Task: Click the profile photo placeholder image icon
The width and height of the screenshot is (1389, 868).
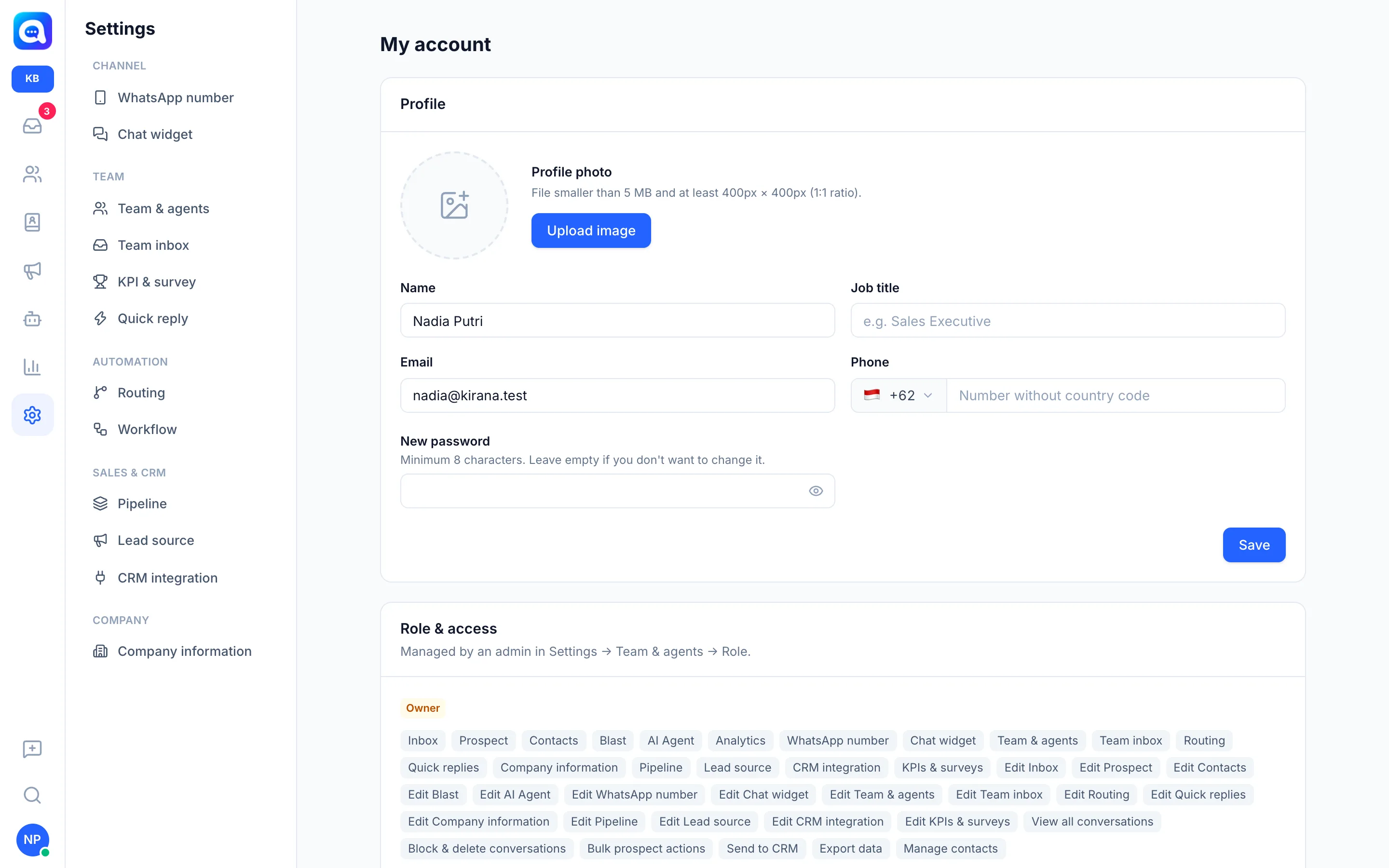Action: 454,205
